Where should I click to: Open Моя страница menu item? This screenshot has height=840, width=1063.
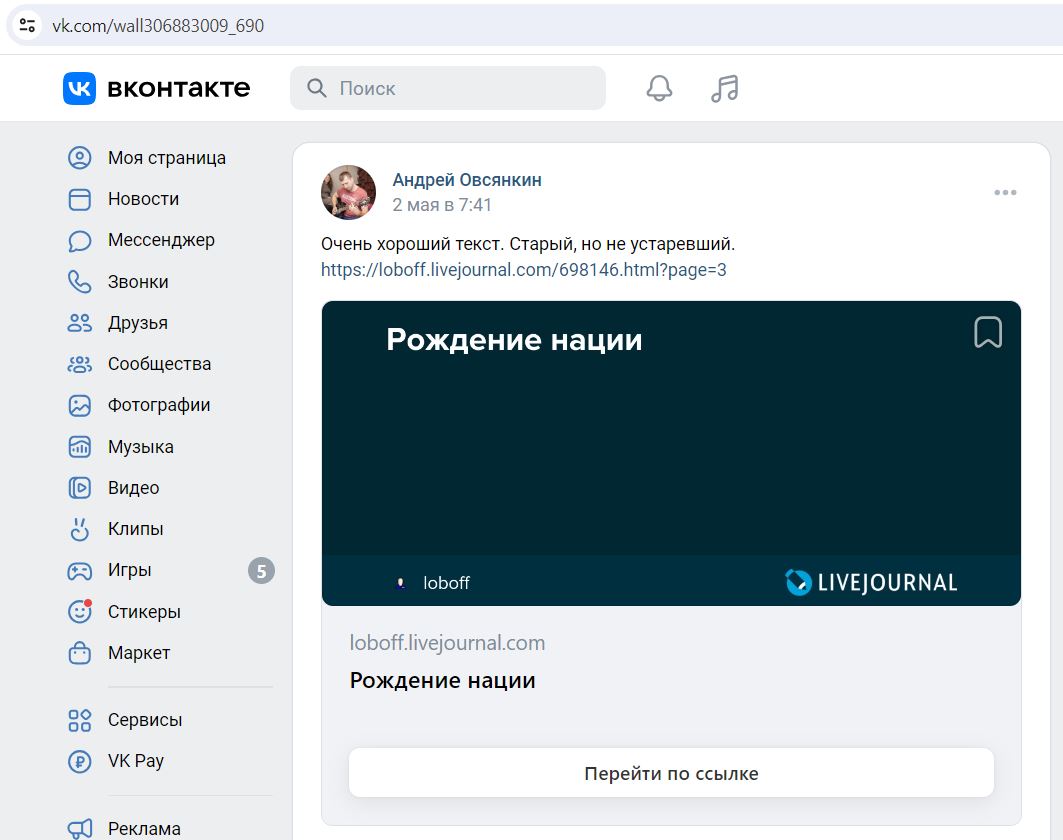(167, 158)
